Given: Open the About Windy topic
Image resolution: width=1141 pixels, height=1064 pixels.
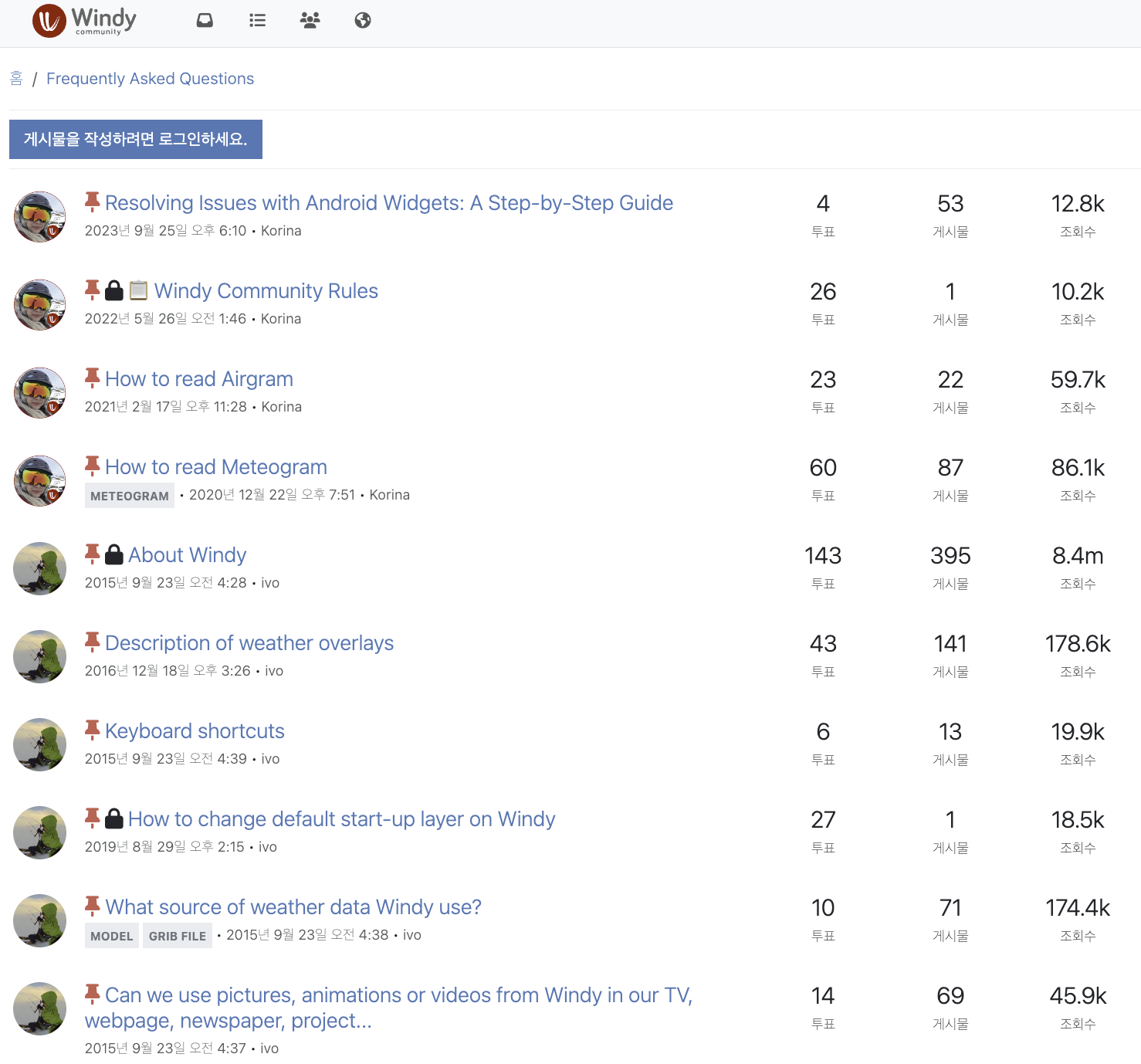Looking at the screenshot, I should point(188,555).
